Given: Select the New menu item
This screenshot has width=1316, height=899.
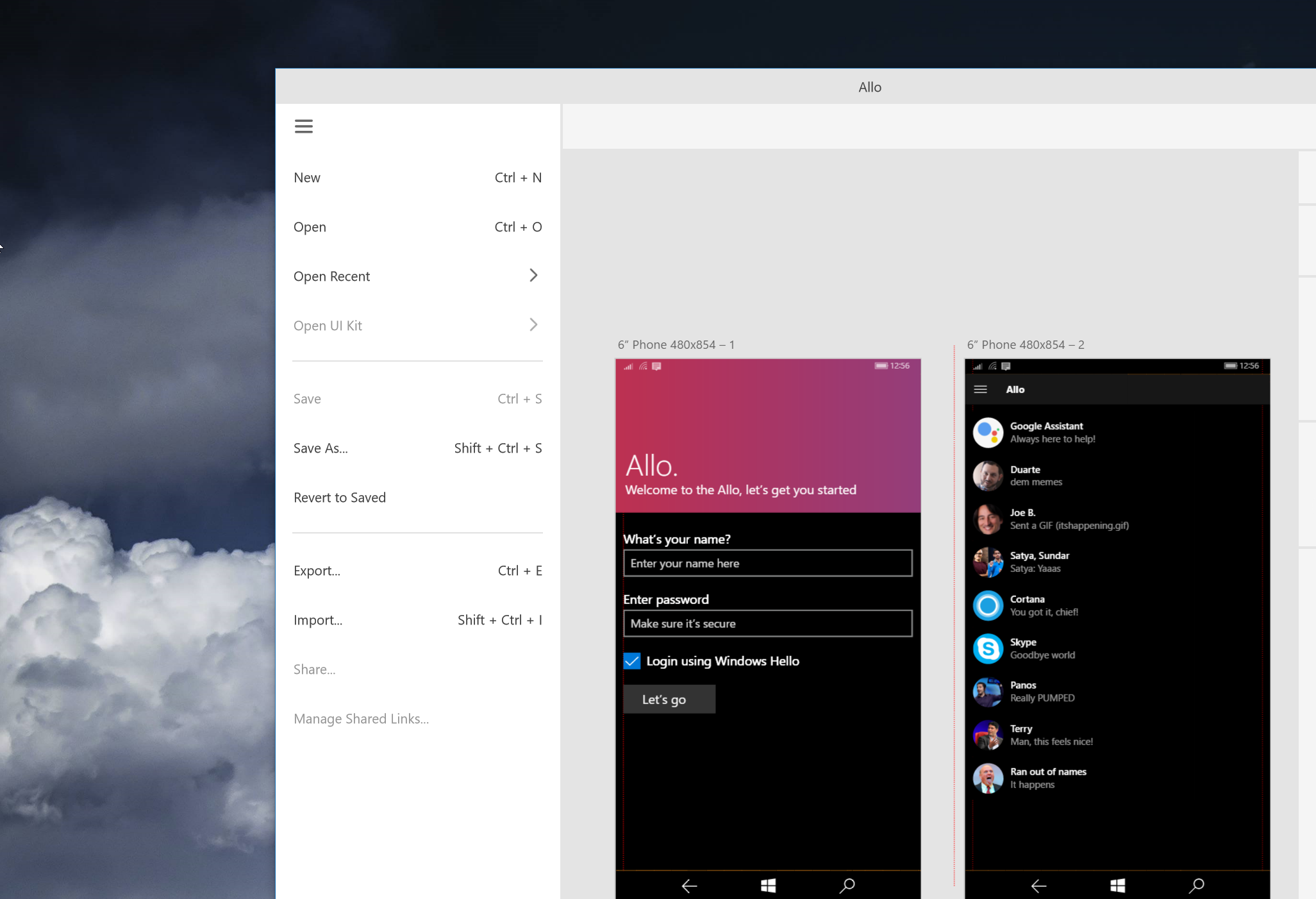Looking at the screenshot, I should tap(306, 177).
